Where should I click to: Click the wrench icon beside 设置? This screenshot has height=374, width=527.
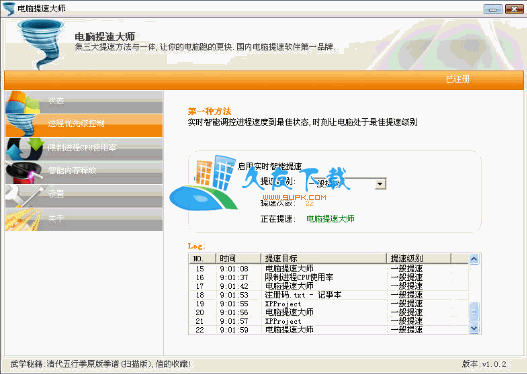24,196
